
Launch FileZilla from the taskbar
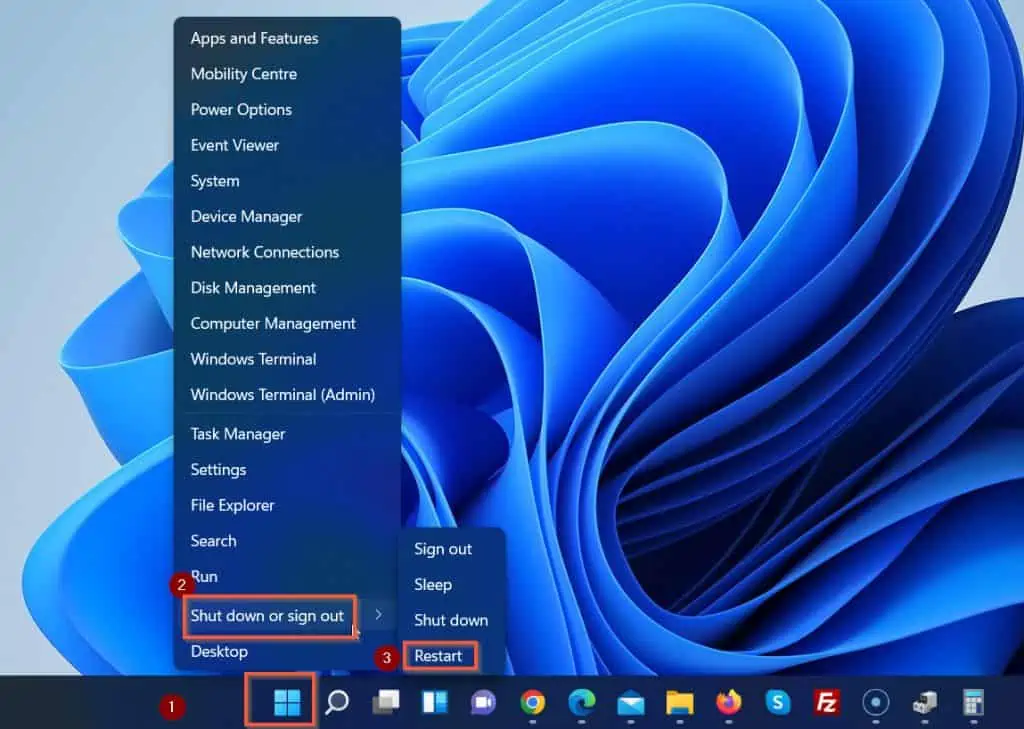click(825, 700)
